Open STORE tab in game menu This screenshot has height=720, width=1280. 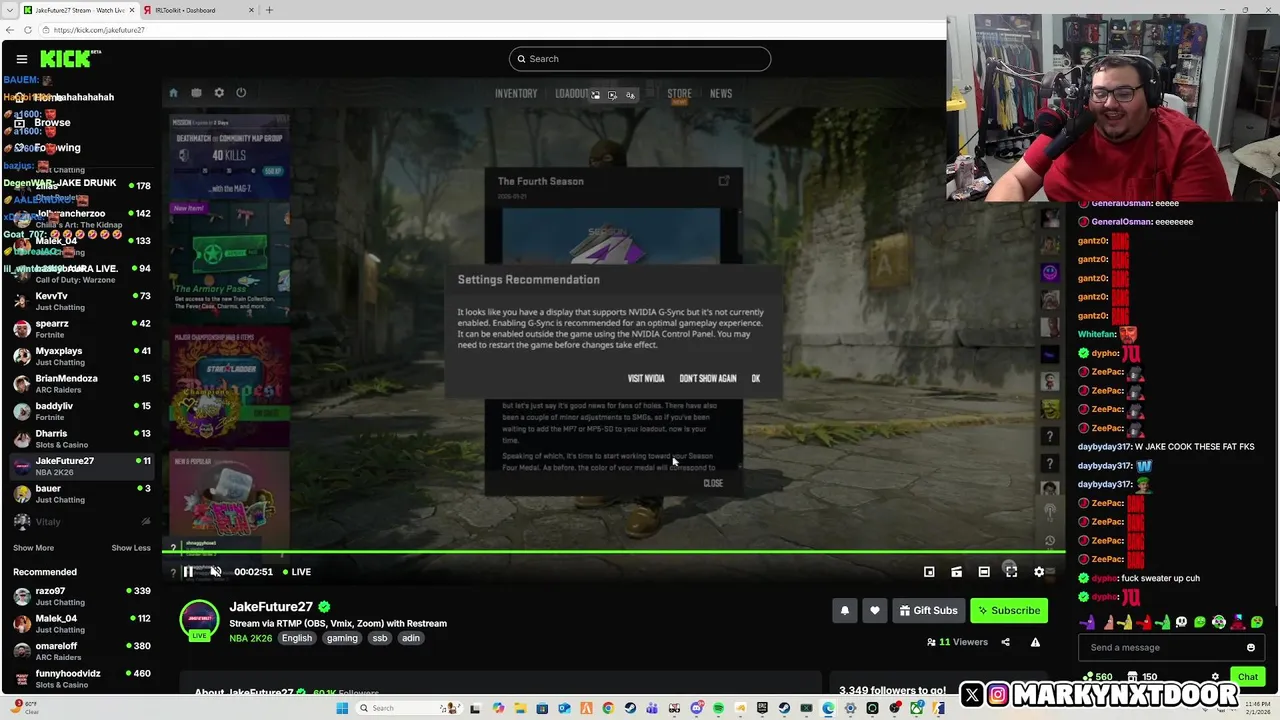679,94
